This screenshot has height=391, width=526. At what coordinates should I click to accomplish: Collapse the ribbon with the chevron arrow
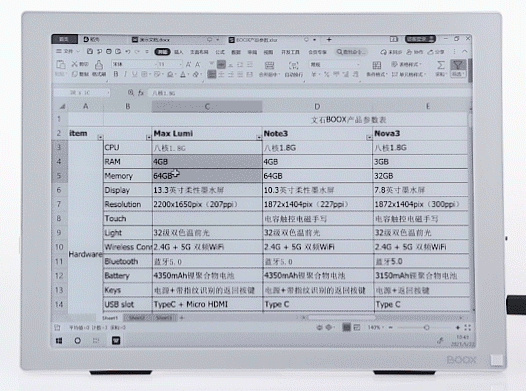coord(465,51)
